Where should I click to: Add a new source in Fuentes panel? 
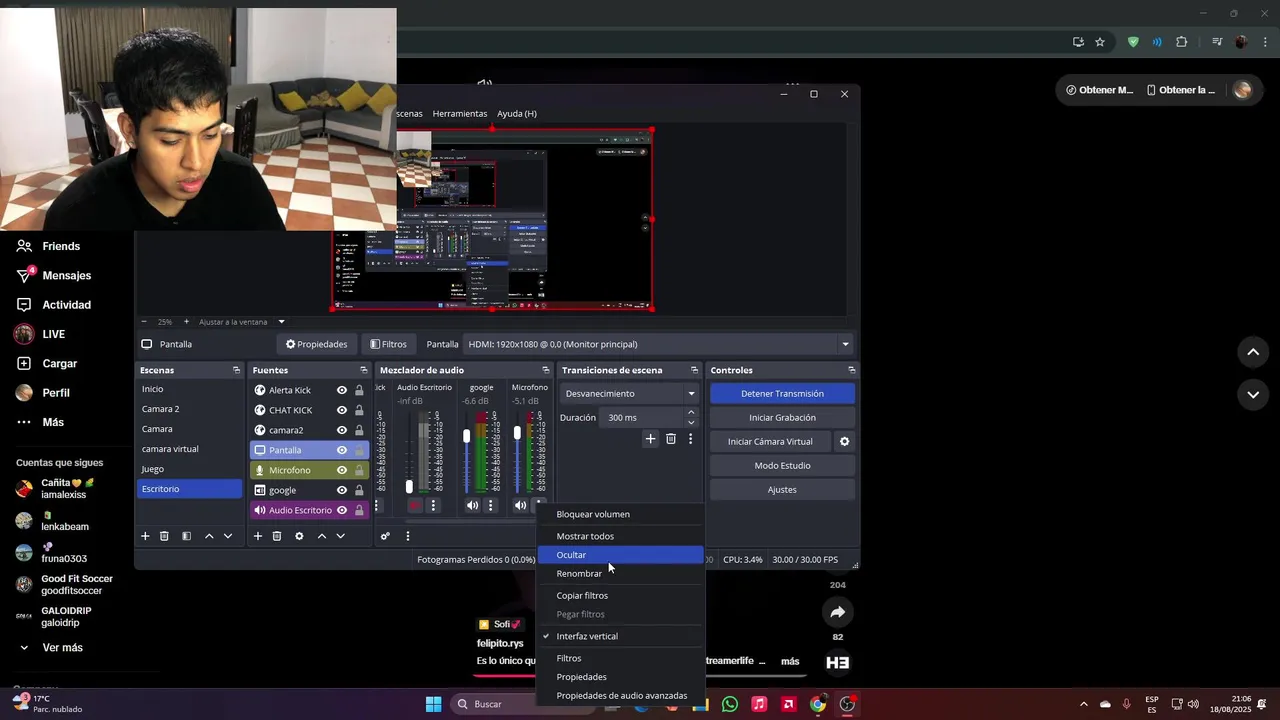point(258,536)
